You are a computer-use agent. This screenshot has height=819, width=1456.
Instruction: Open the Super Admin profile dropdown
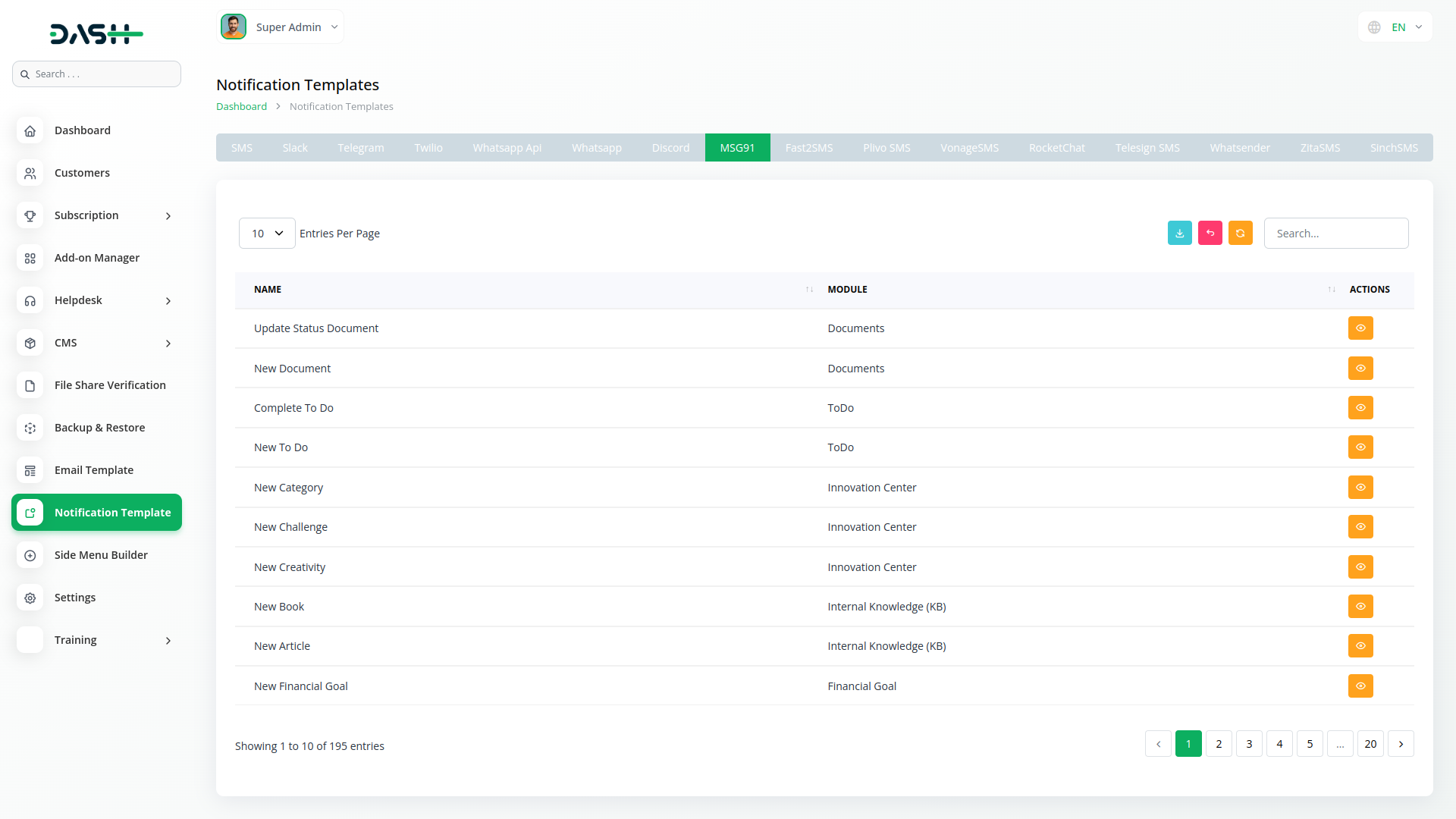coord(281,27)
